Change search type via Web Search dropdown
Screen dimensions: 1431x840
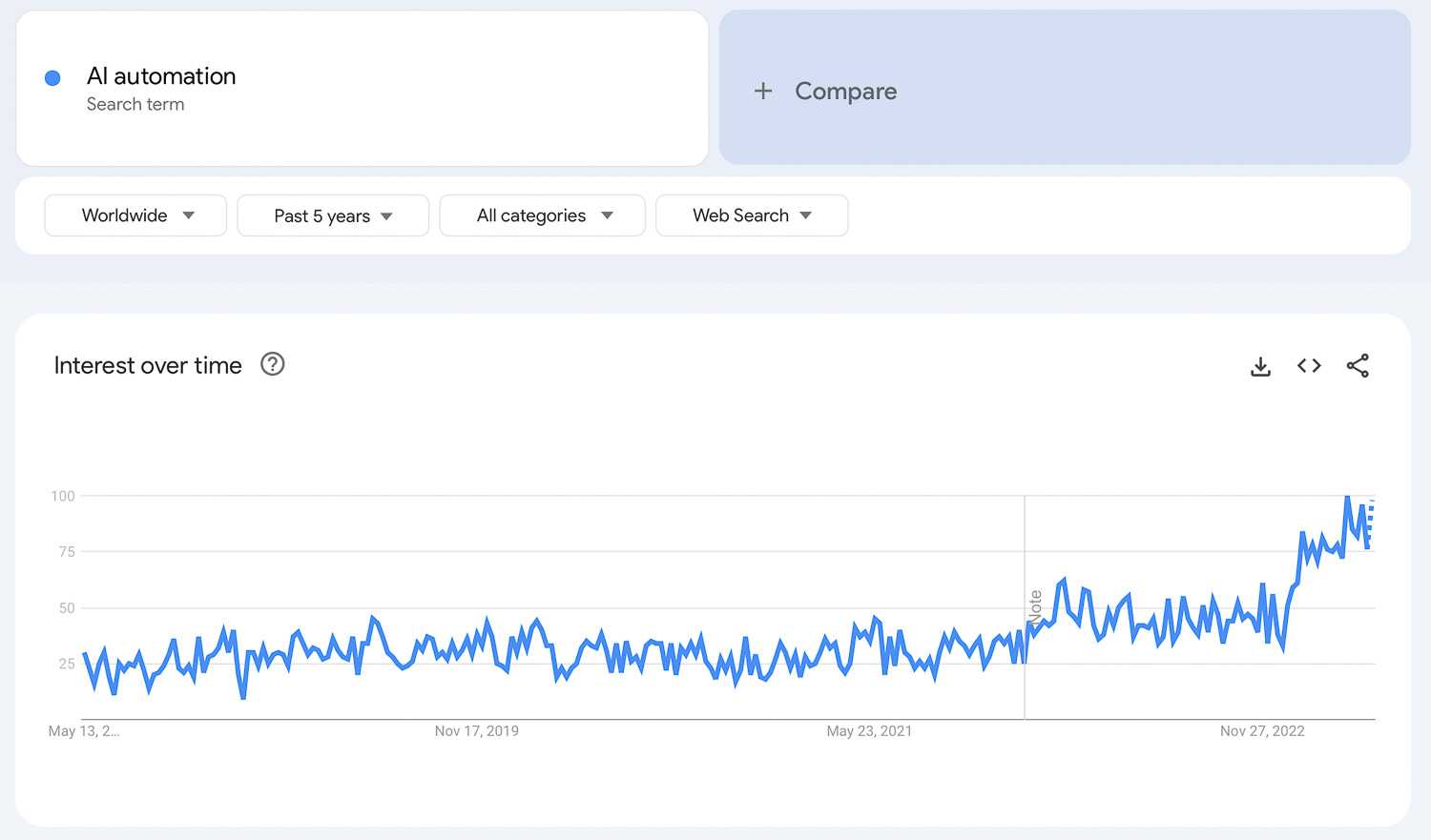751,215
